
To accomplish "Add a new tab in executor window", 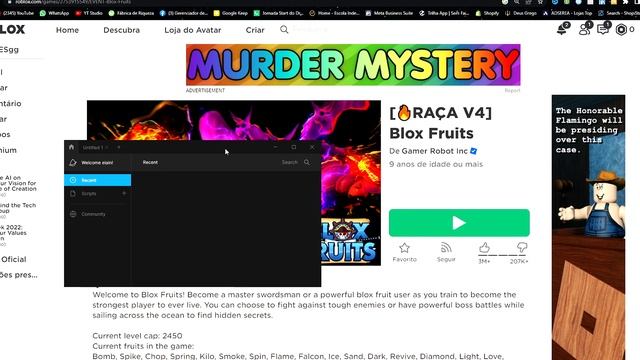I will coord(119,147).
